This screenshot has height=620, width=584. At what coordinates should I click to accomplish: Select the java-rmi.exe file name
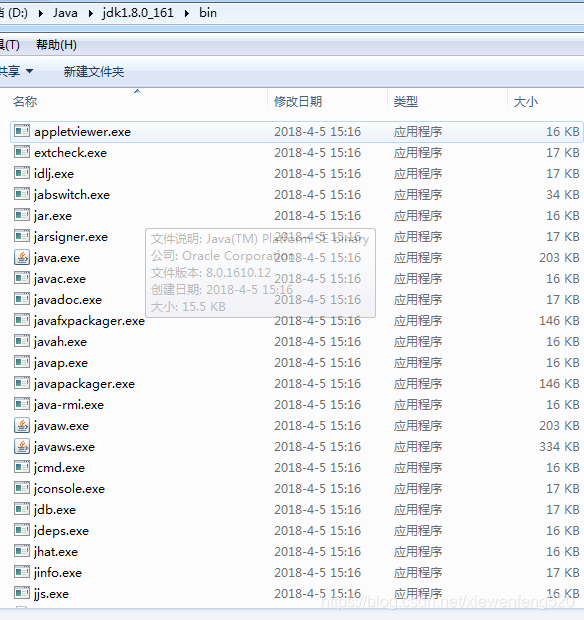[x=69, y=405]
